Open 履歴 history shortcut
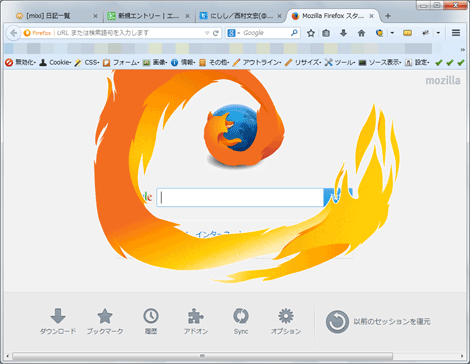This screenshot has height=364, width=470. 151,321
